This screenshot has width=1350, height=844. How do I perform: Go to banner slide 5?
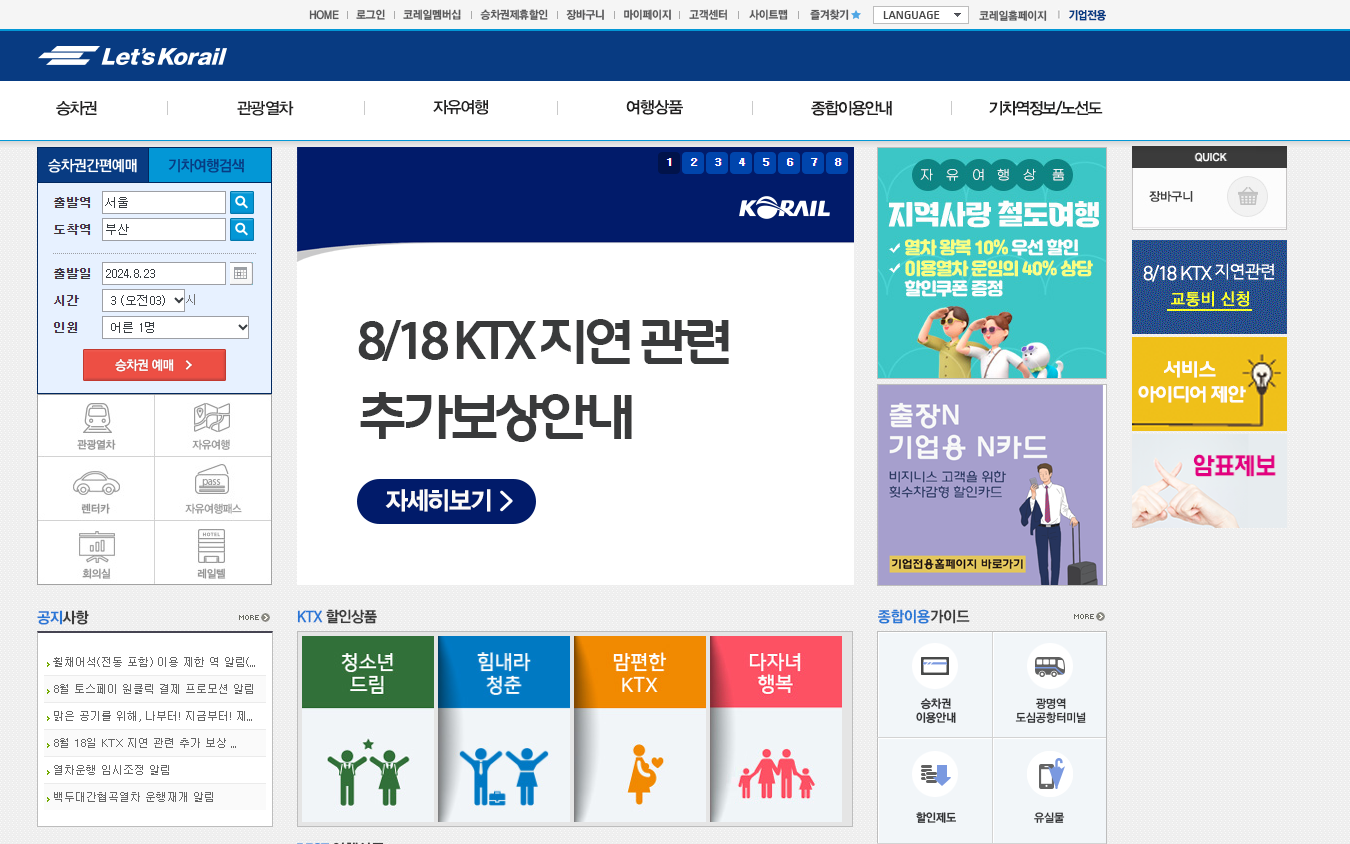point(765,162)
